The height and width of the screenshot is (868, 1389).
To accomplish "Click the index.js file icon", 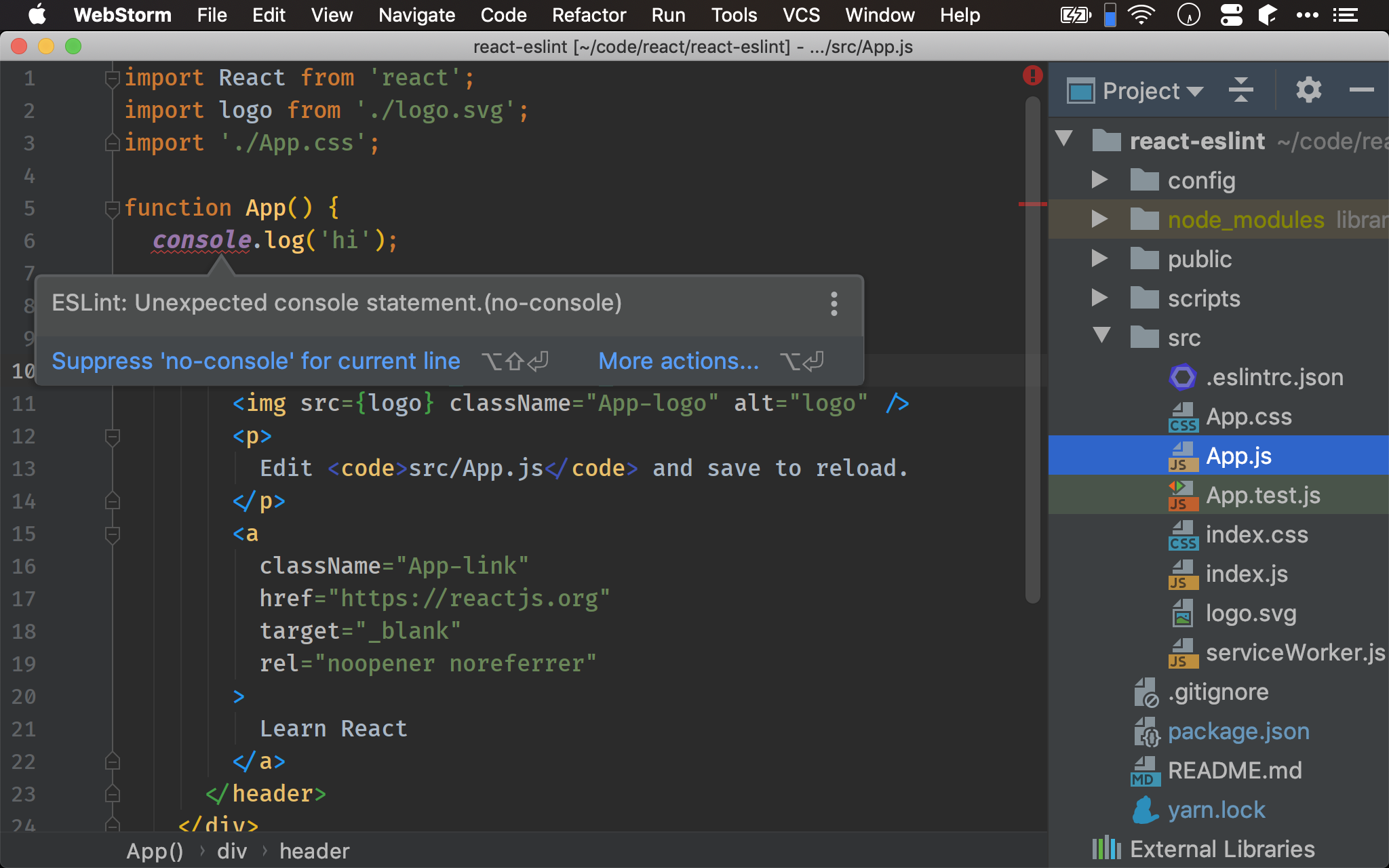I will [x=1183, y=574].
